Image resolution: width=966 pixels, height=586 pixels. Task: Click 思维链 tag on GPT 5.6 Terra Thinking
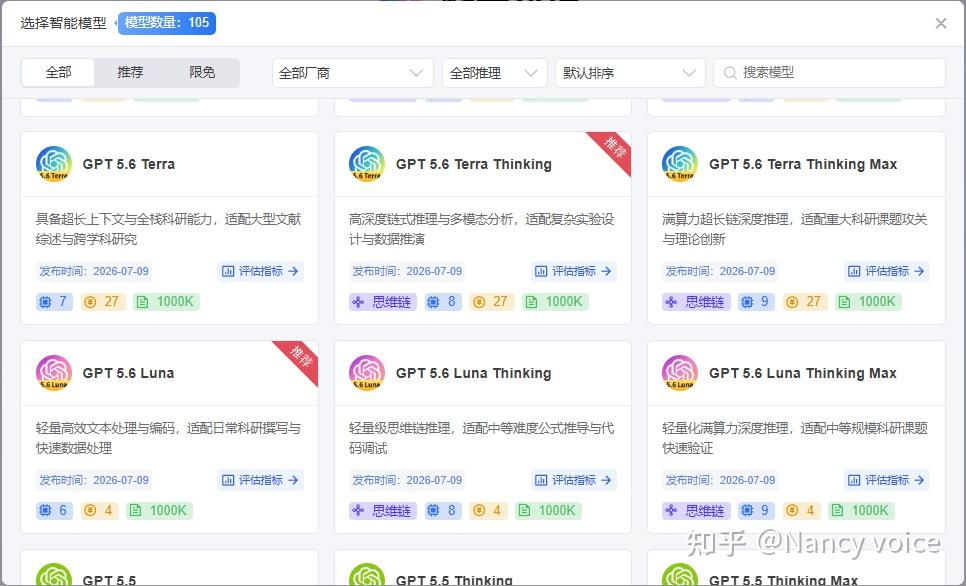click(383, 302)
